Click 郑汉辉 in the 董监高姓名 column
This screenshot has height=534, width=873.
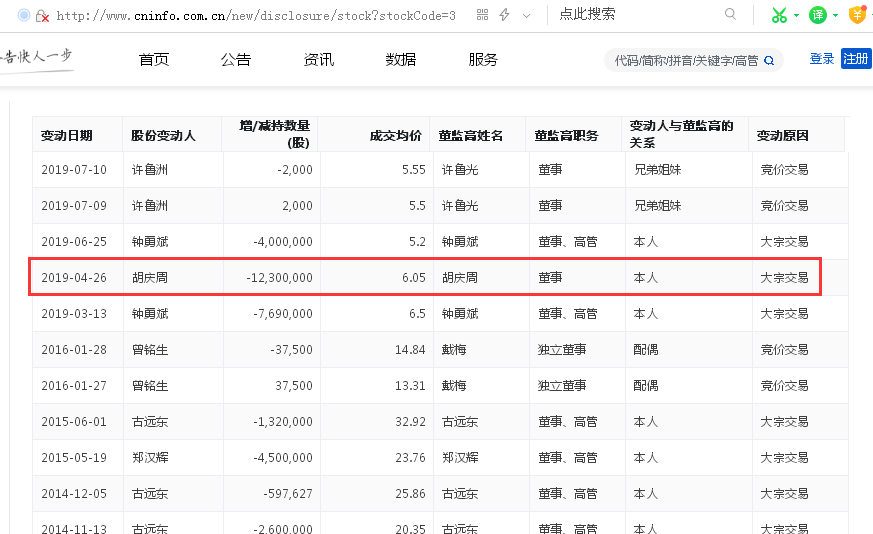coord(460,458)
